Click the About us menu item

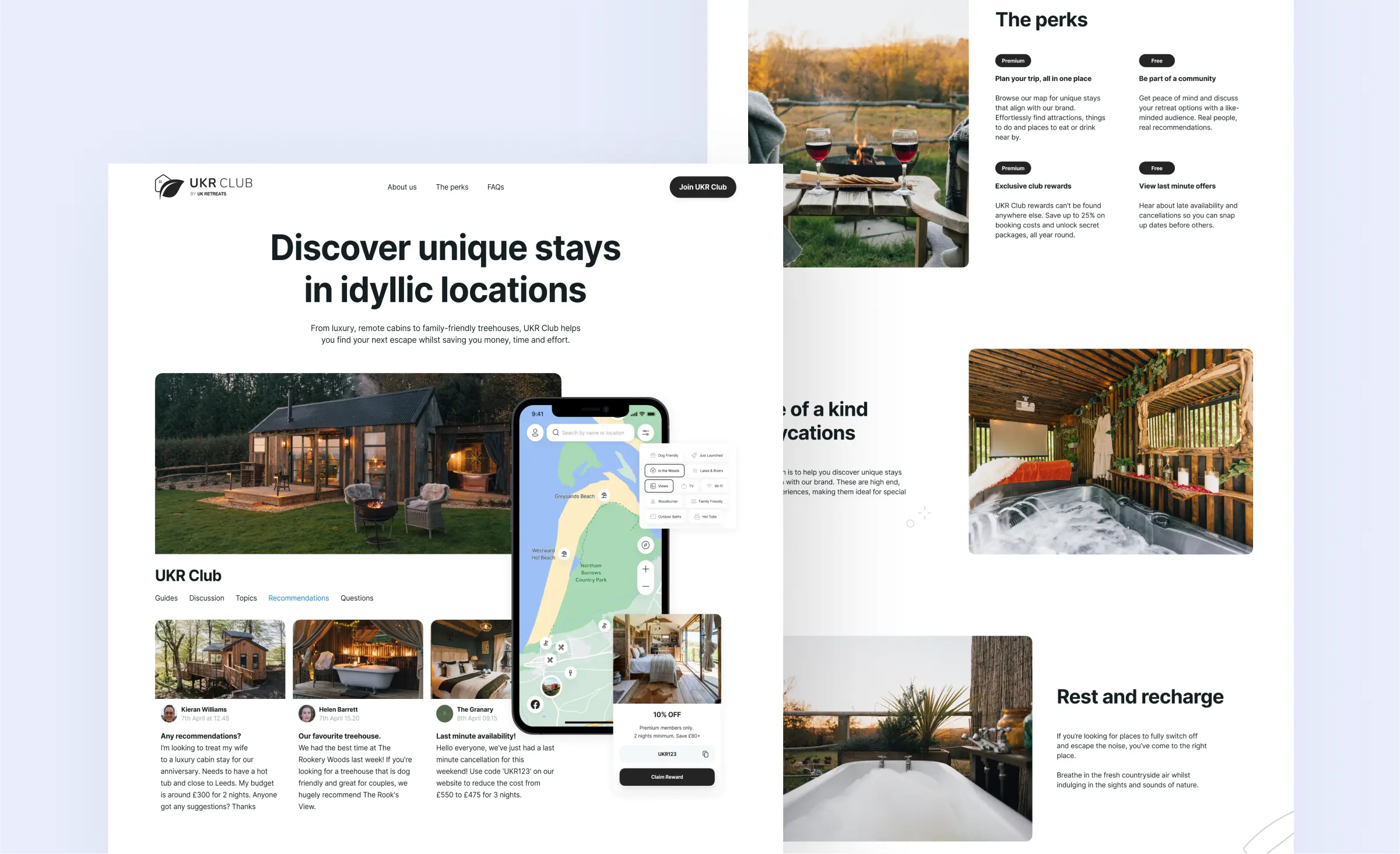[402, 187]
